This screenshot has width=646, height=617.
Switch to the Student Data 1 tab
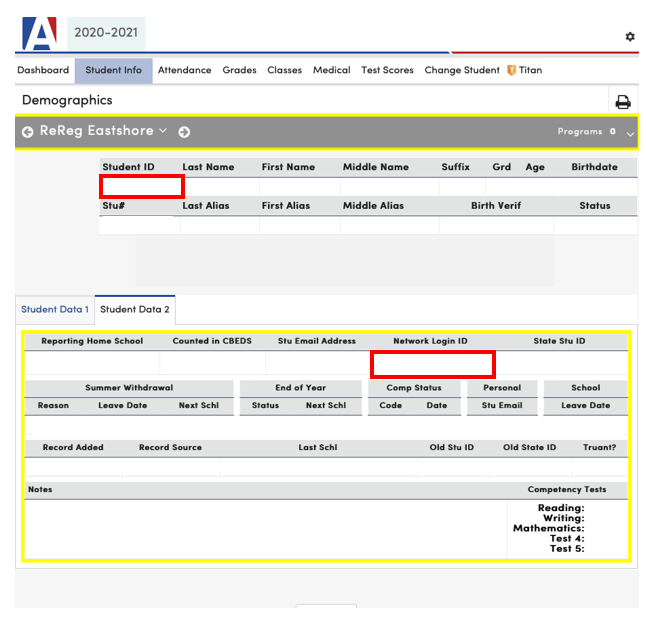(x=55, y=310)
